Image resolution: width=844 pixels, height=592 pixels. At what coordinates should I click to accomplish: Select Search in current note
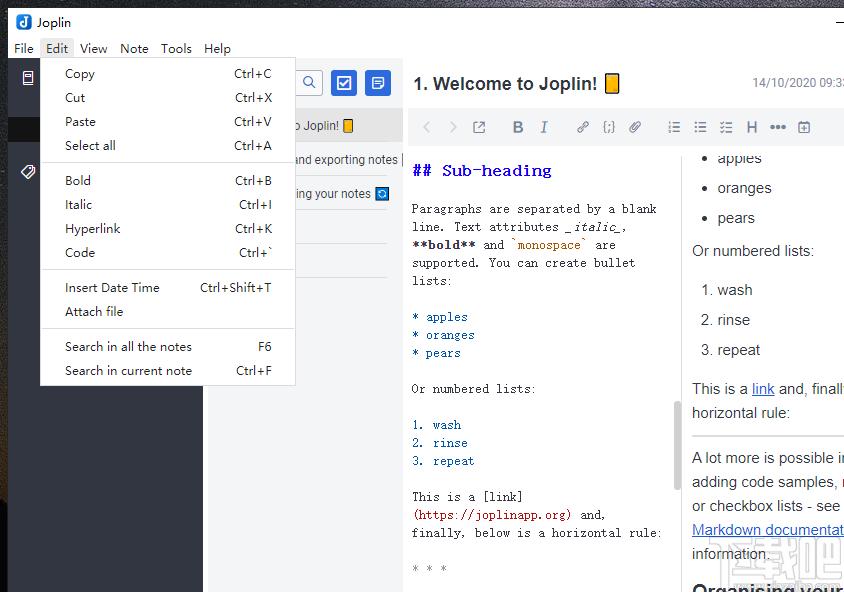point(168,370)
